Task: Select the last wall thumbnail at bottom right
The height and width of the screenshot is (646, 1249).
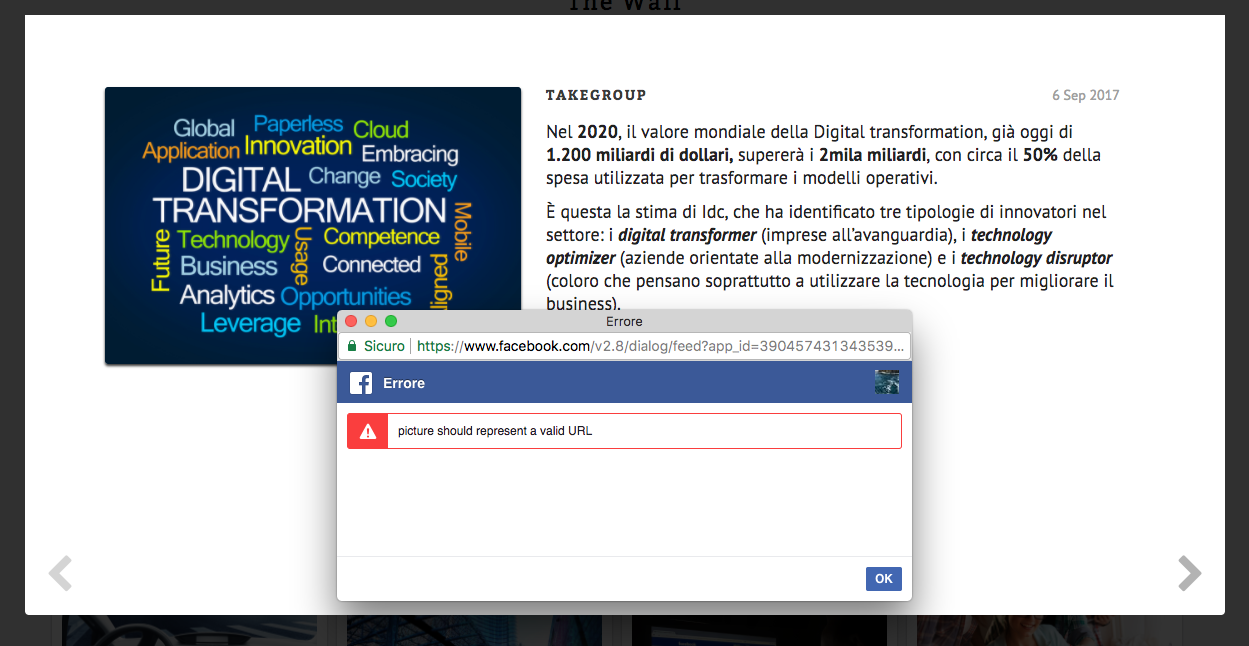Action: 1048,630
